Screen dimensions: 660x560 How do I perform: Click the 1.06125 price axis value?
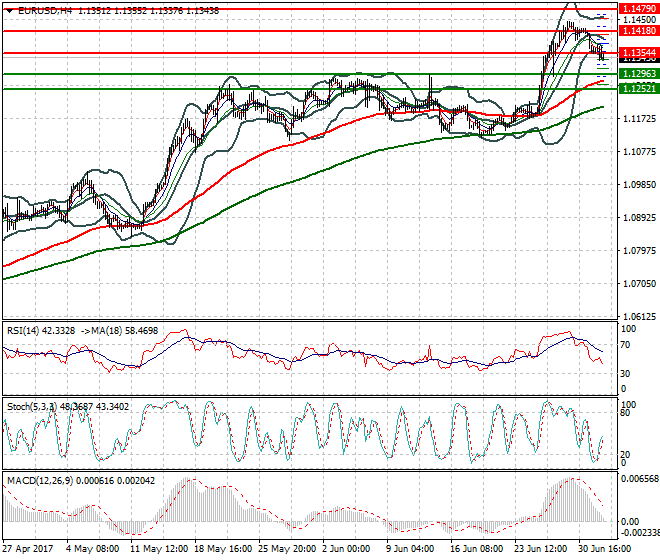(639, 317)
